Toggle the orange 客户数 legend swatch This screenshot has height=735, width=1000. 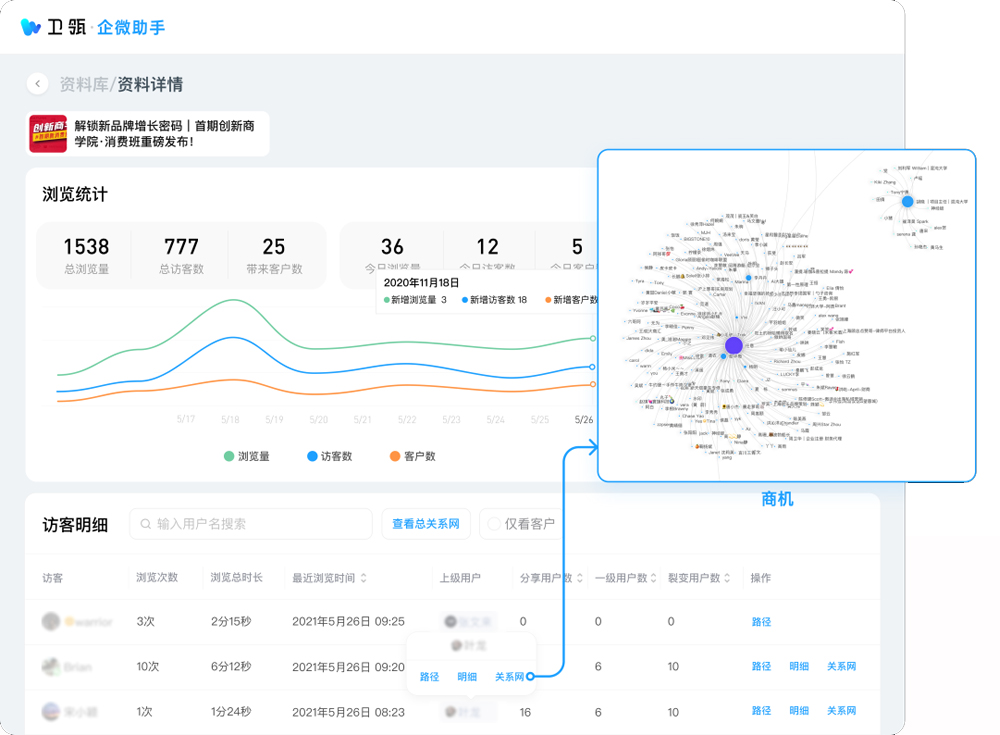(394, 456)
